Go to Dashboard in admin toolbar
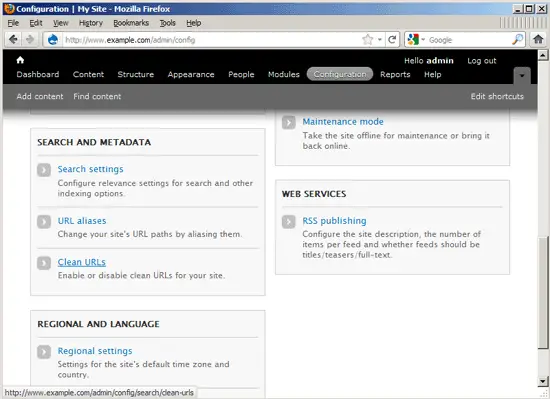The width and height of the screenshot is (550, 399). pyautogui.click(x=38, y=74)
